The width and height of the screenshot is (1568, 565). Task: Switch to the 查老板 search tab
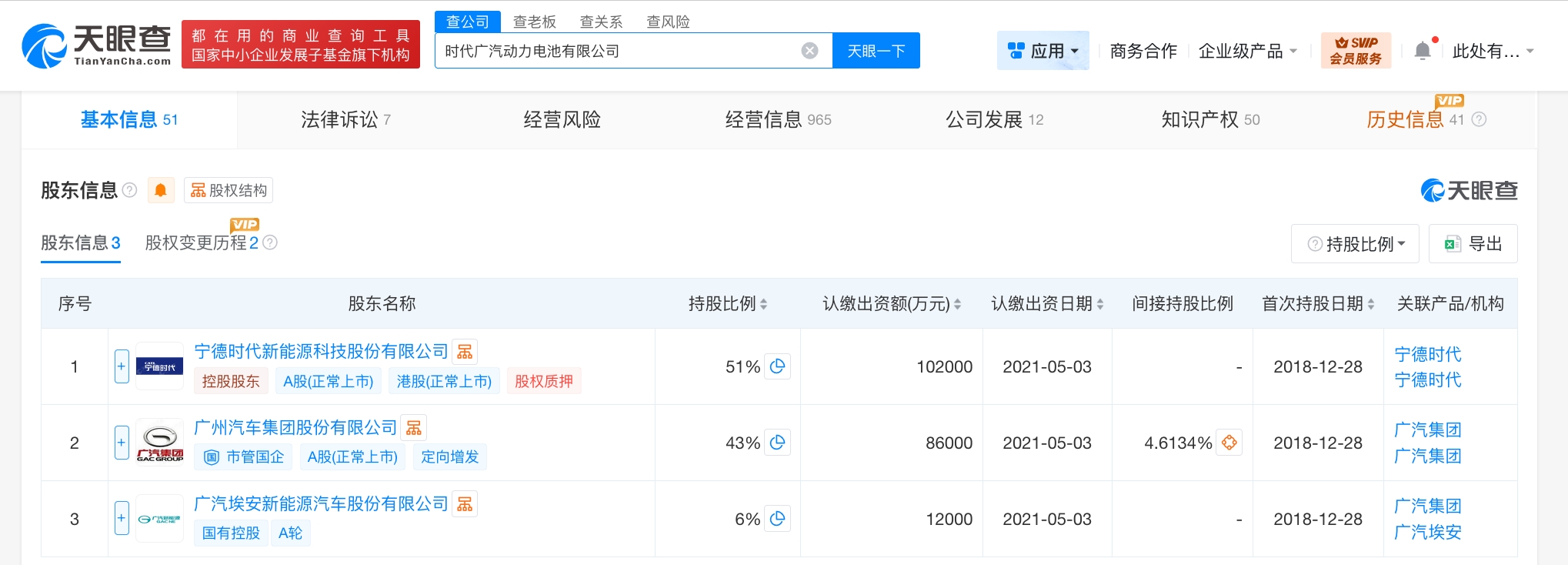point(534,22)
